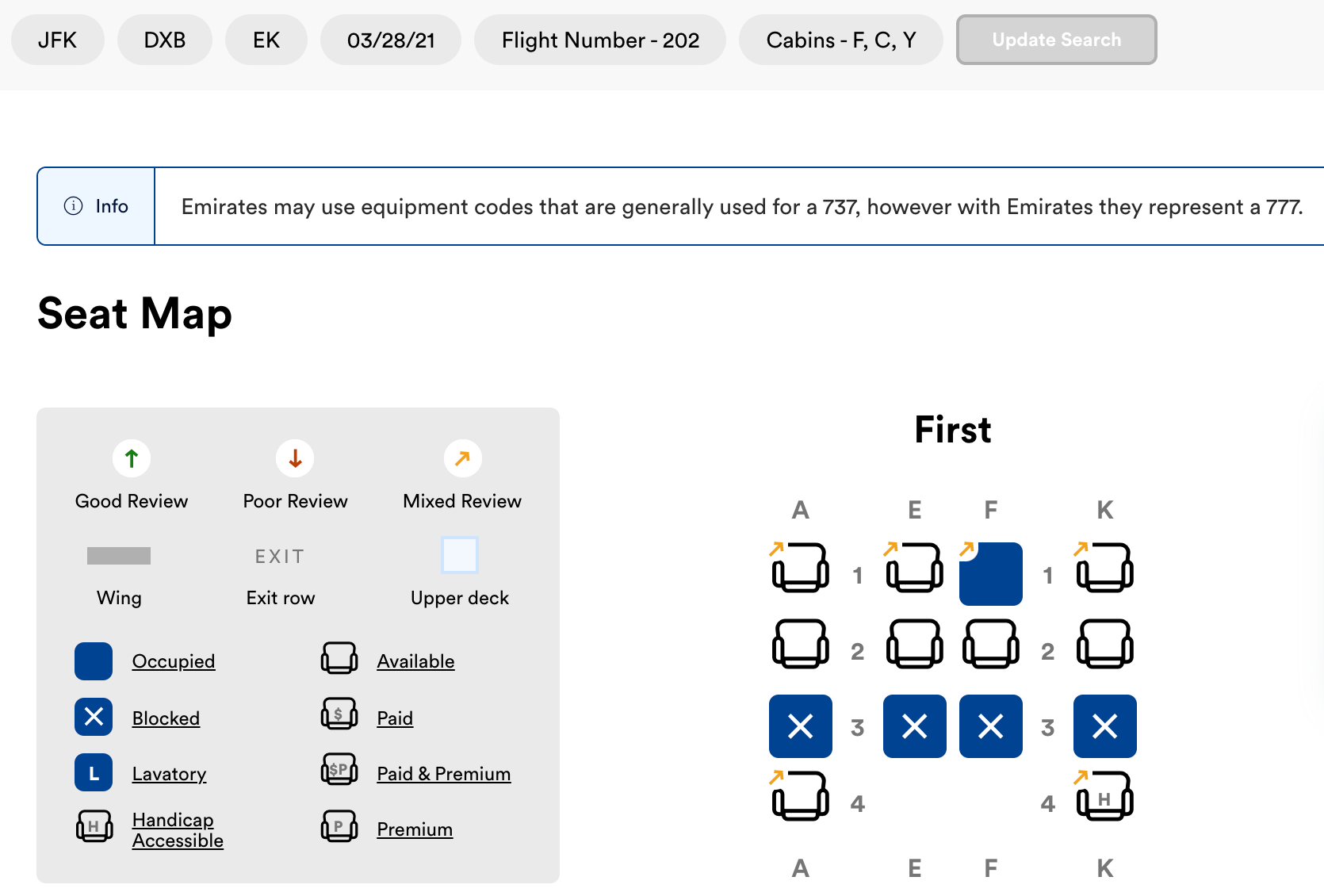
Task: Click occupied seat 1F
Action: [990, 574]
